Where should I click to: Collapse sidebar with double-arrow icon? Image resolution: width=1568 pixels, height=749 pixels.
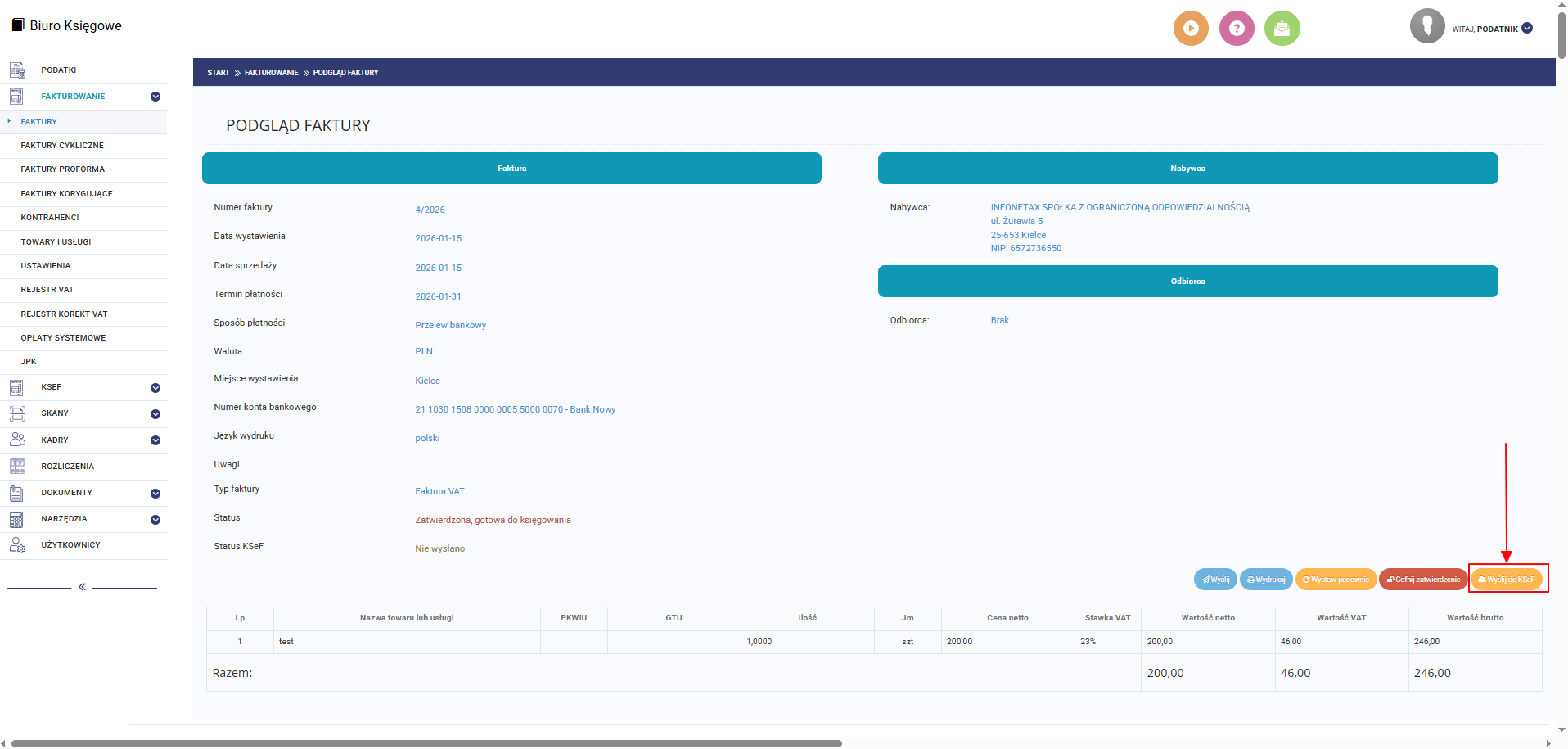tap(82, 587)
